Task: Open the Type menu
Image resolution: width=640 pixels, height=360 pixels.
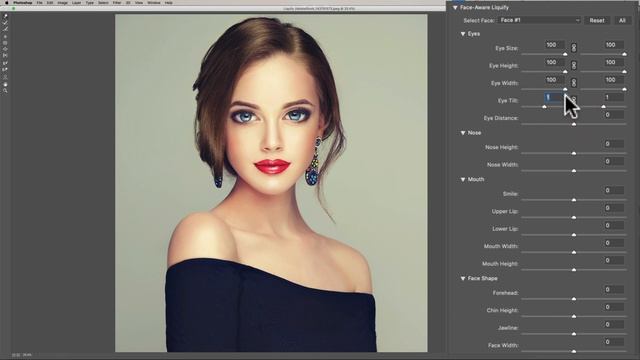Action: coord(89,2)
